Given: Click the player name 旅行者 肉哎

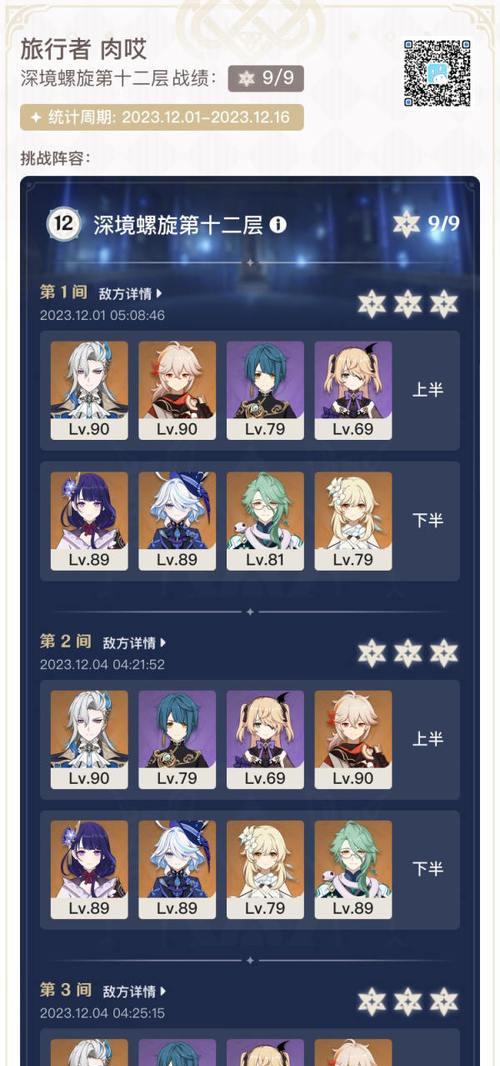Looking at the screenshot, I should coord(84,49).
